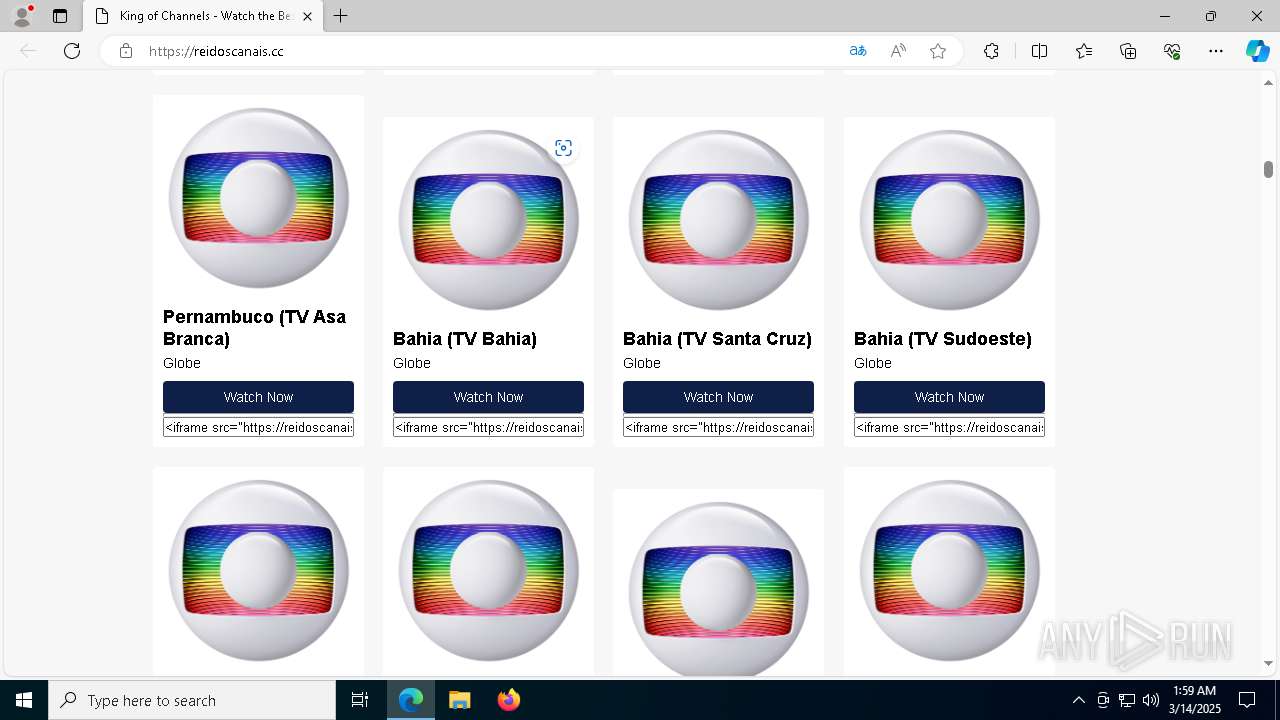Click the address bar URL

pos(216,51)
